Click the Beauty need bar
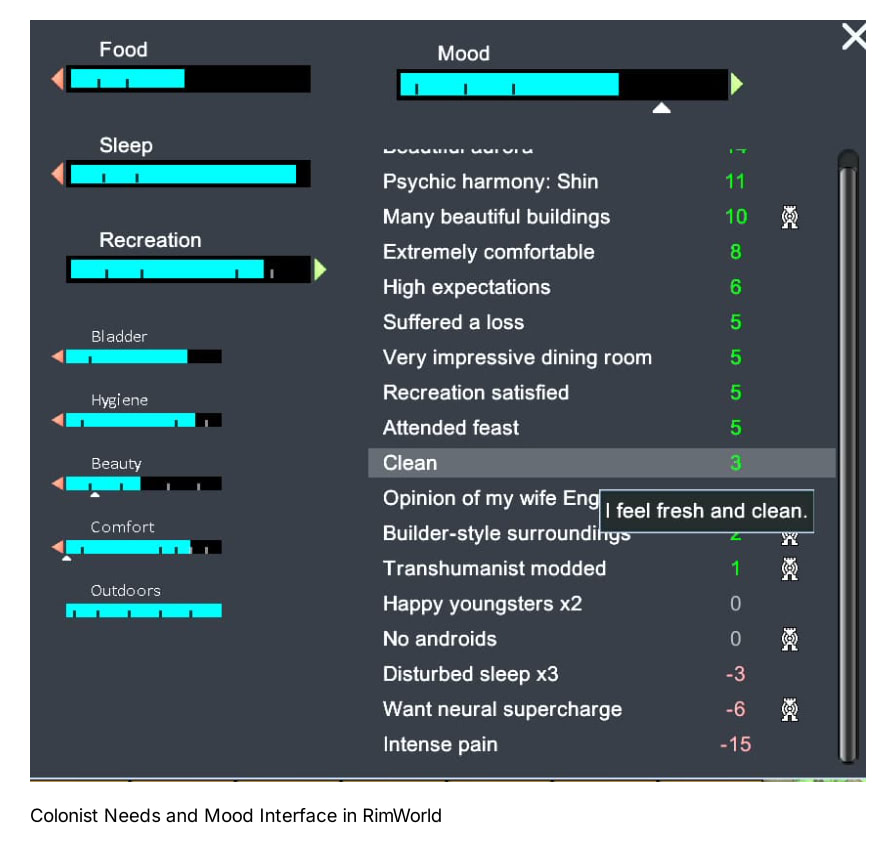 (x=144, y=484)
